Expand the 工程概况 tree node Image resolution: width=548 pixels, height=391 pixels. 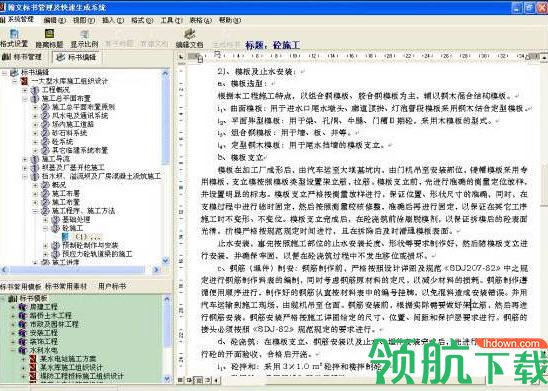[25, 90]
